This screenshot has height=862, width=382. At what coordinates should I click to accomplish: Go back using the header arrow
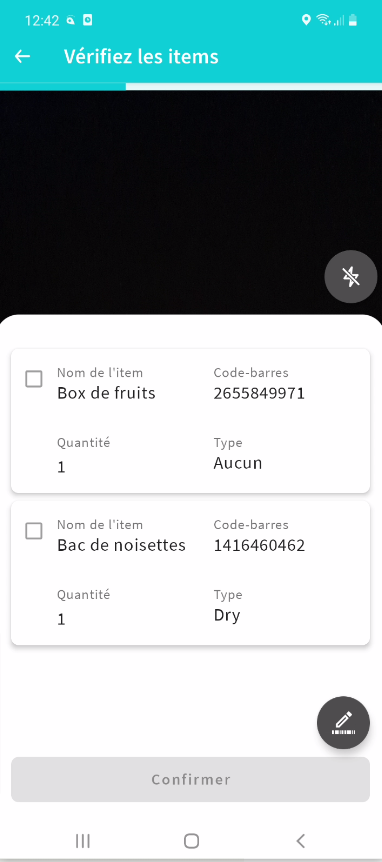point(23,56)
